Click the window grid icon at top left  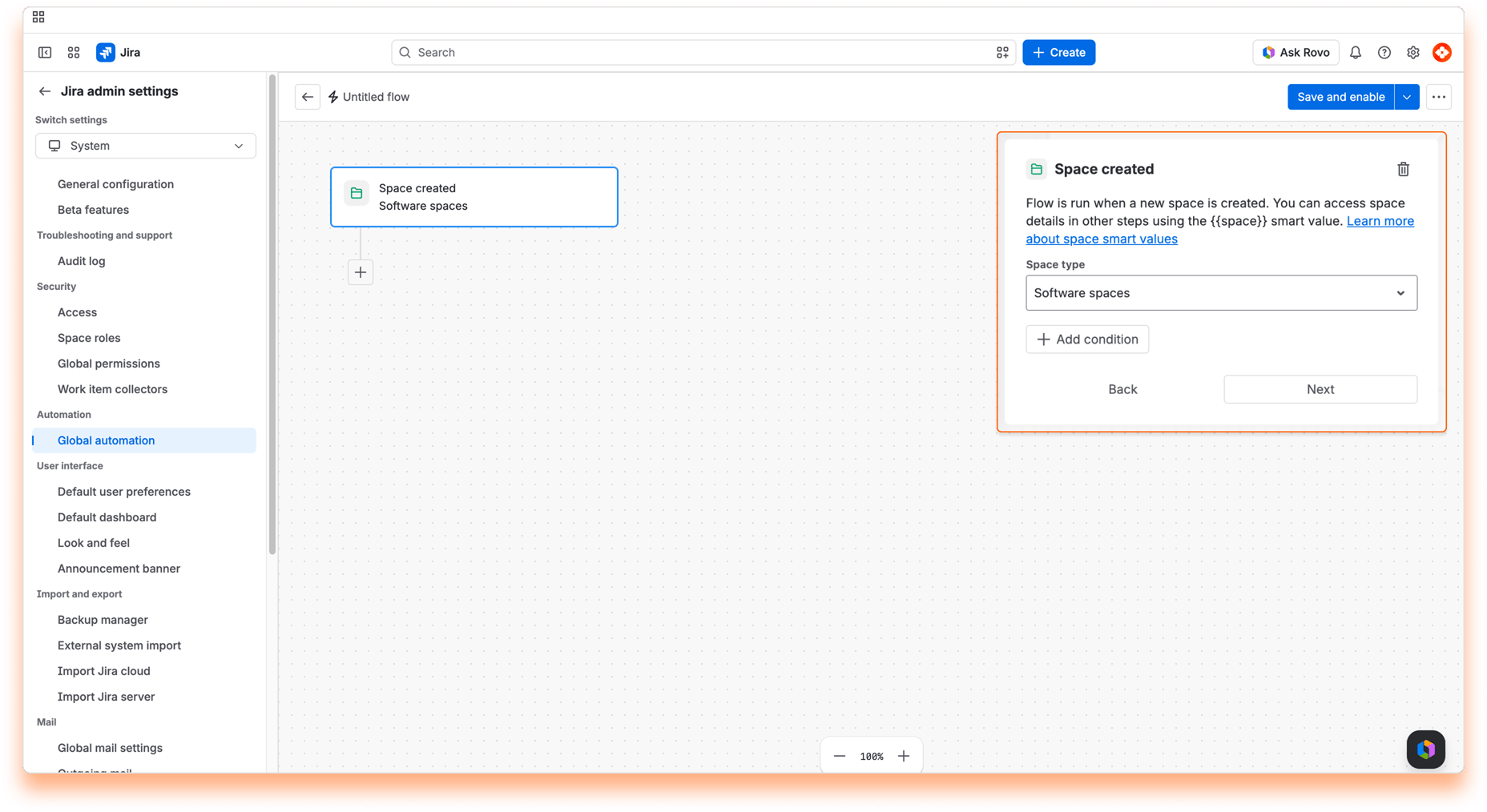[x=38, y=17]
